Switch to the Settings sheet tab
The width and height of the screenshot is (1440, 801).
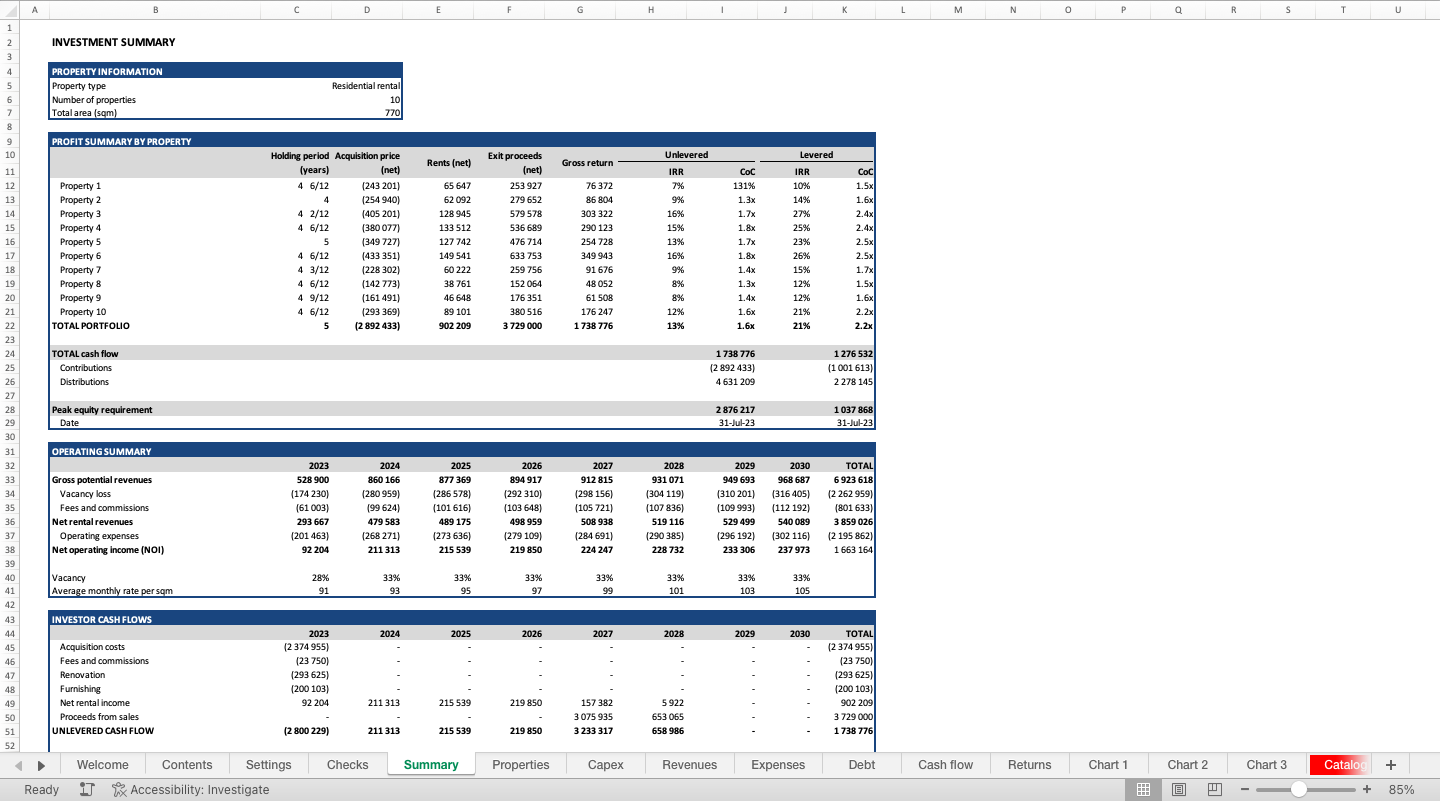pyautogui.click(x=269, y=765)
